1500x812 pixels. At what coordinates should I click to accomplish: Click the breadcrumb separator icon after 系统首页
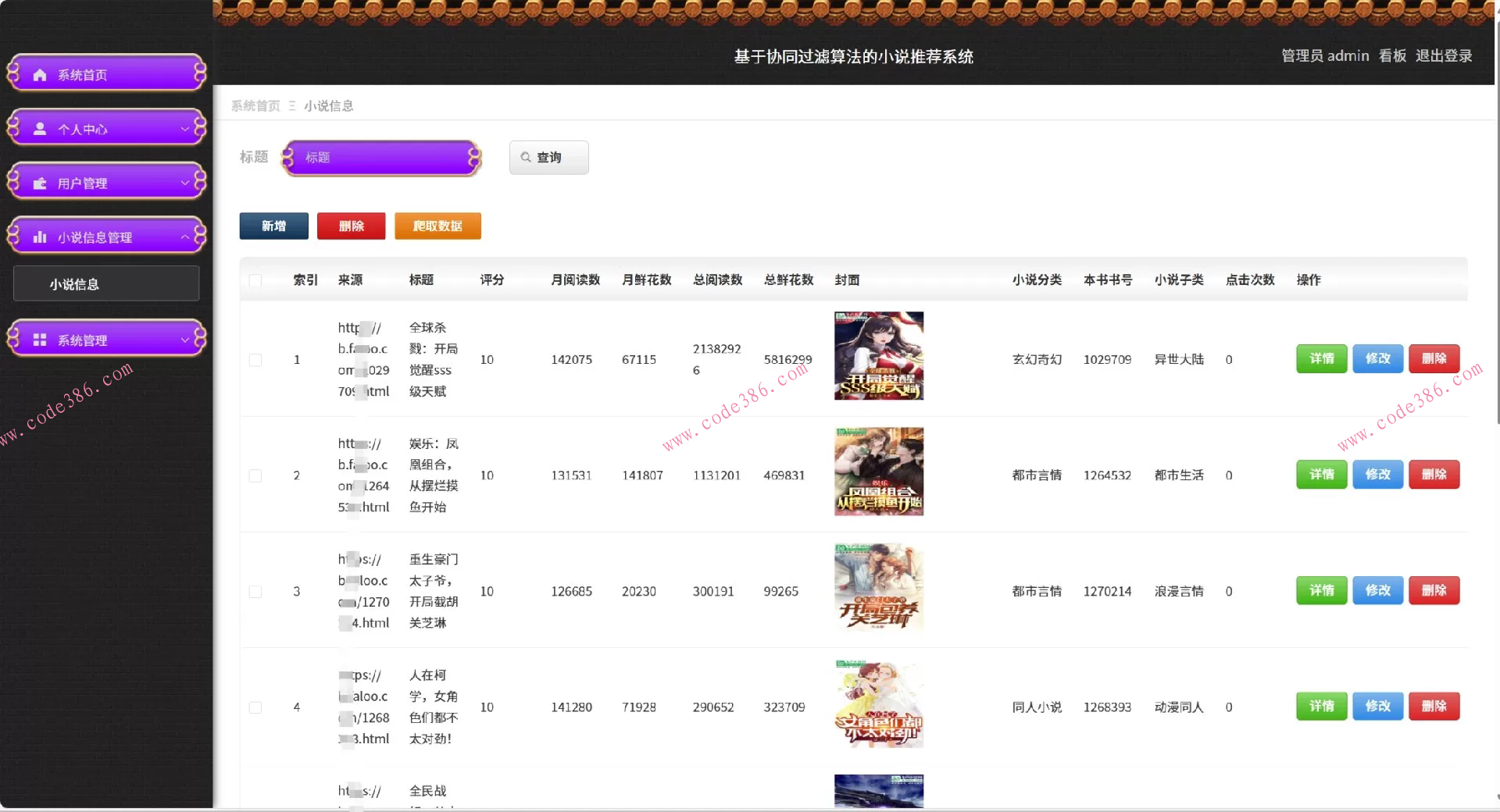pos(291,105)
